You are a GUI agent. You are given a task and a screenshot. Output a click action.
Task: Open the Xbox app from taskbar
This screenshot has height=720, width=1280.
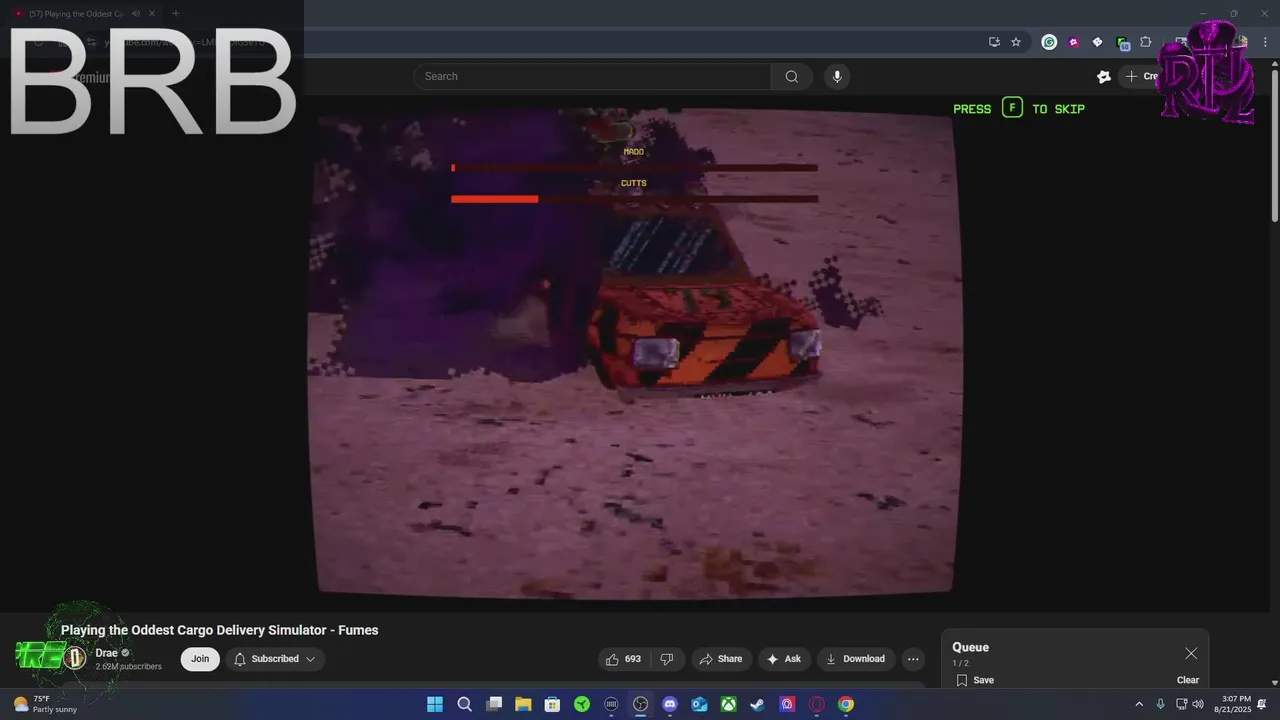pyautogui.click(x=729, y=704)
